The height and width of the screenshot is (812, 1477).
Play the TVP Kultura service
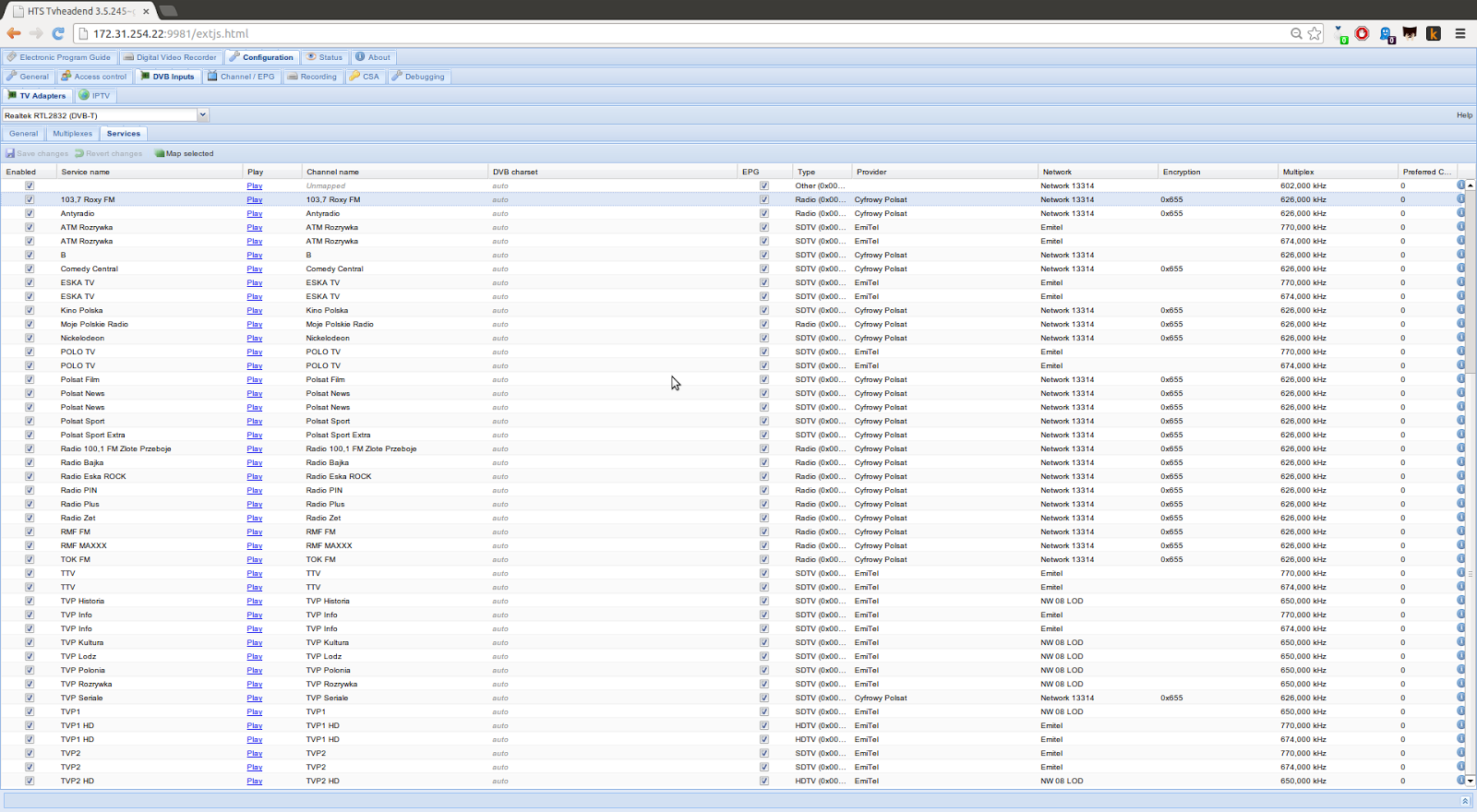pyautogui.click(x=255, y=642)
